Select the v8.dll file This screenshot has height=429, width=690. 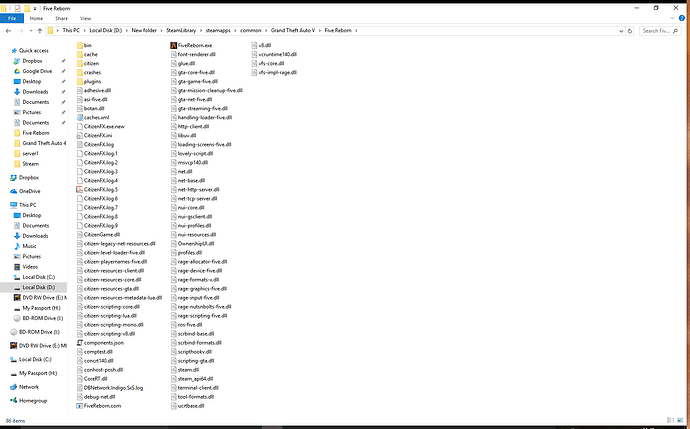coord(261,45)
